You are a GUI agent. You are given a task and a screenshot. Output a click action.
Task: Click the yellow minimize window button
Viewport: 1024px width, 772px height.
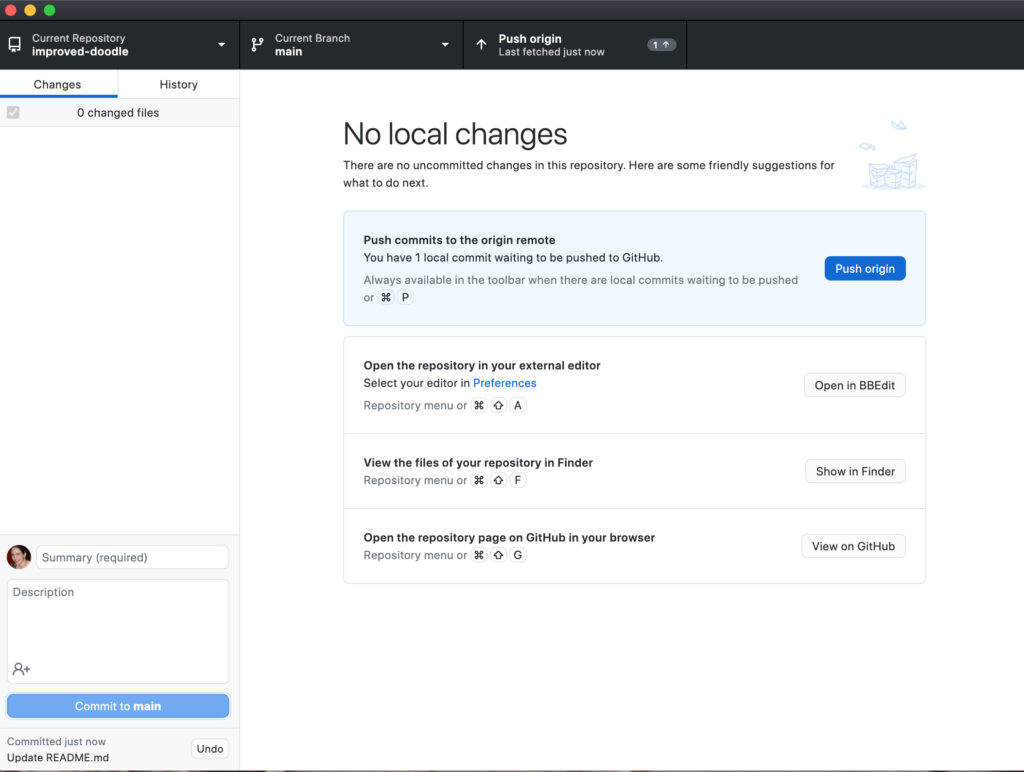click(x=30, y=10)
